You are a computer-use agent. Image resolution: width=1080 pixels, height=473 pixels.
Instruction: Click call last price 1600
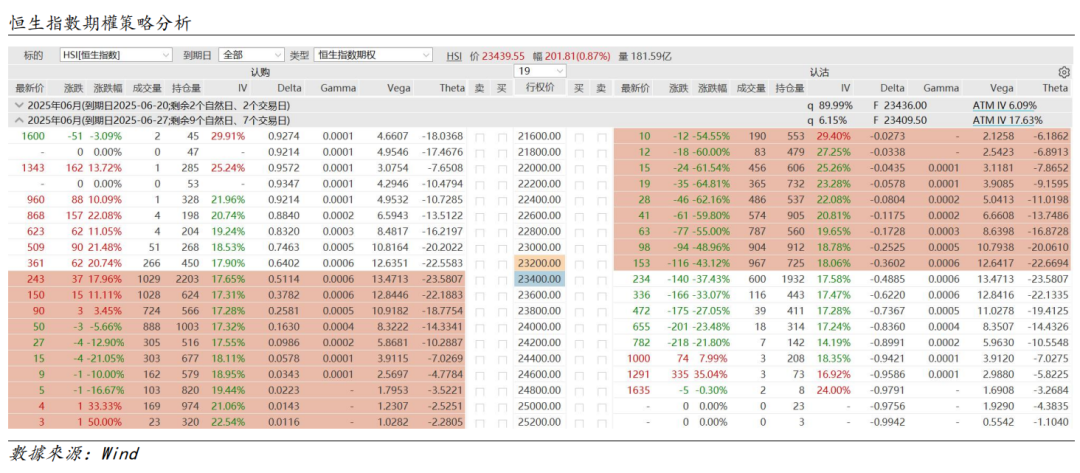pyautogui.click(x=33, y=138)
